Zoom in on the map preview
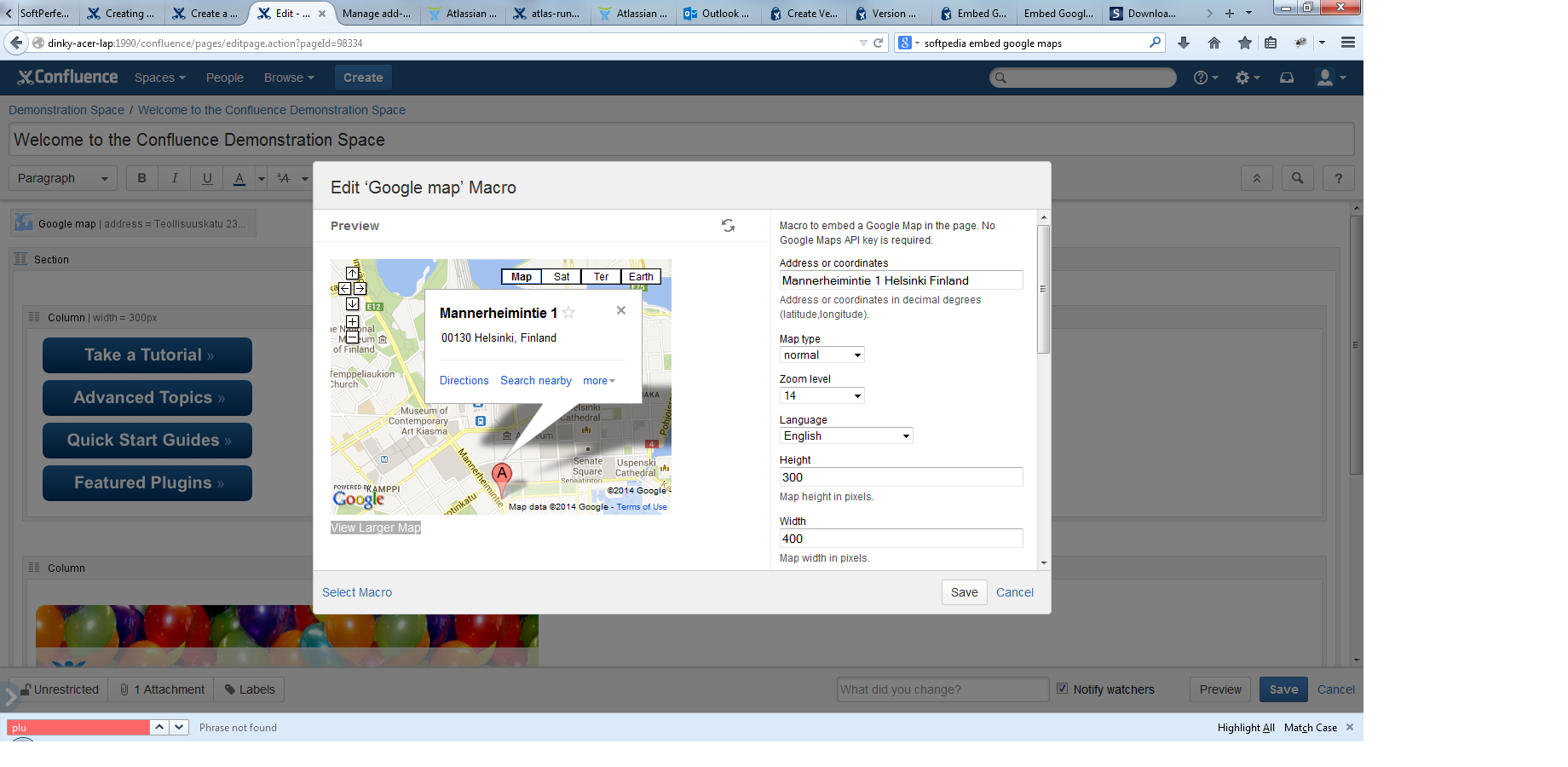The image size is (1568, 767). click(352, 322)
